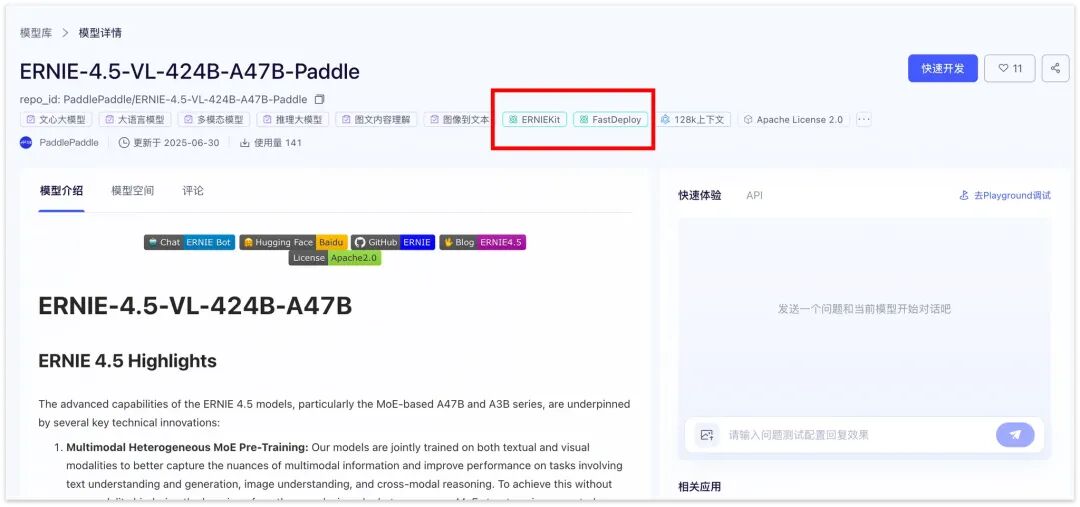Click Multimodal Heterogeneous MoE Pre-Training text
The height and width of the screenshot is (507, 1080).
[187, 448]
